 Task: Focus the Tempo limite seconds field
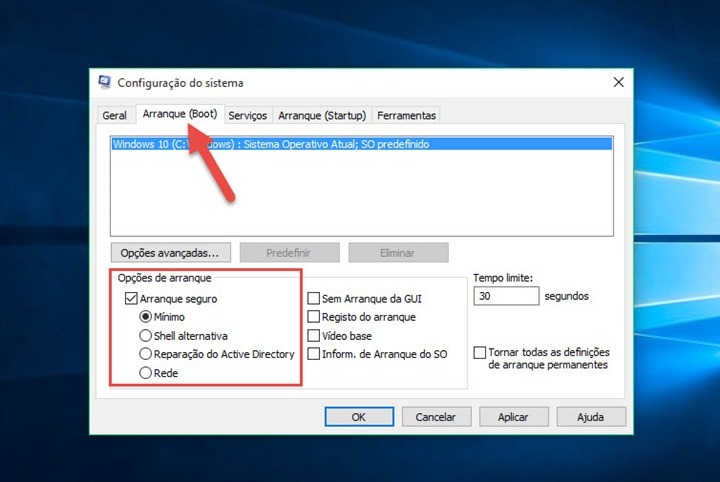(506, 296)
